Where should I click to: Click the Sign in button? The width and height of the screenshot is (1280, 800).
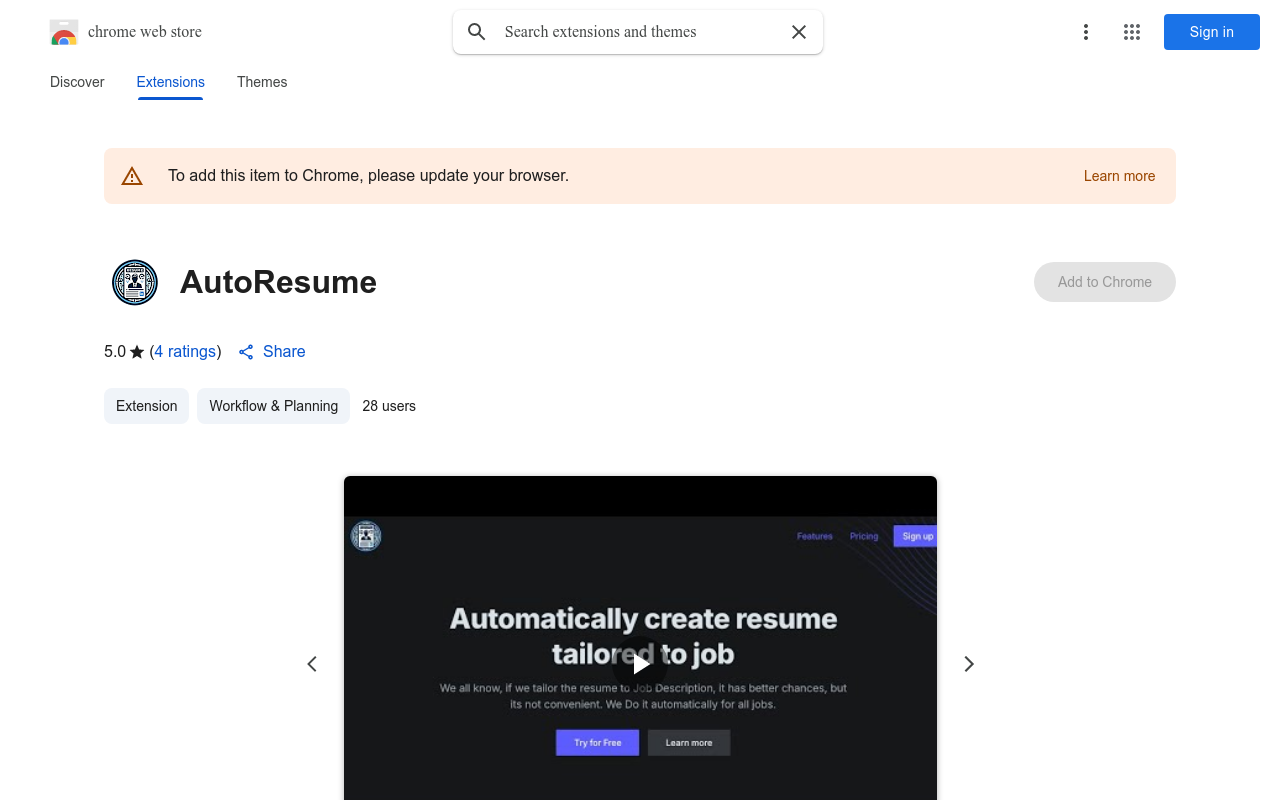point(1212,32)
